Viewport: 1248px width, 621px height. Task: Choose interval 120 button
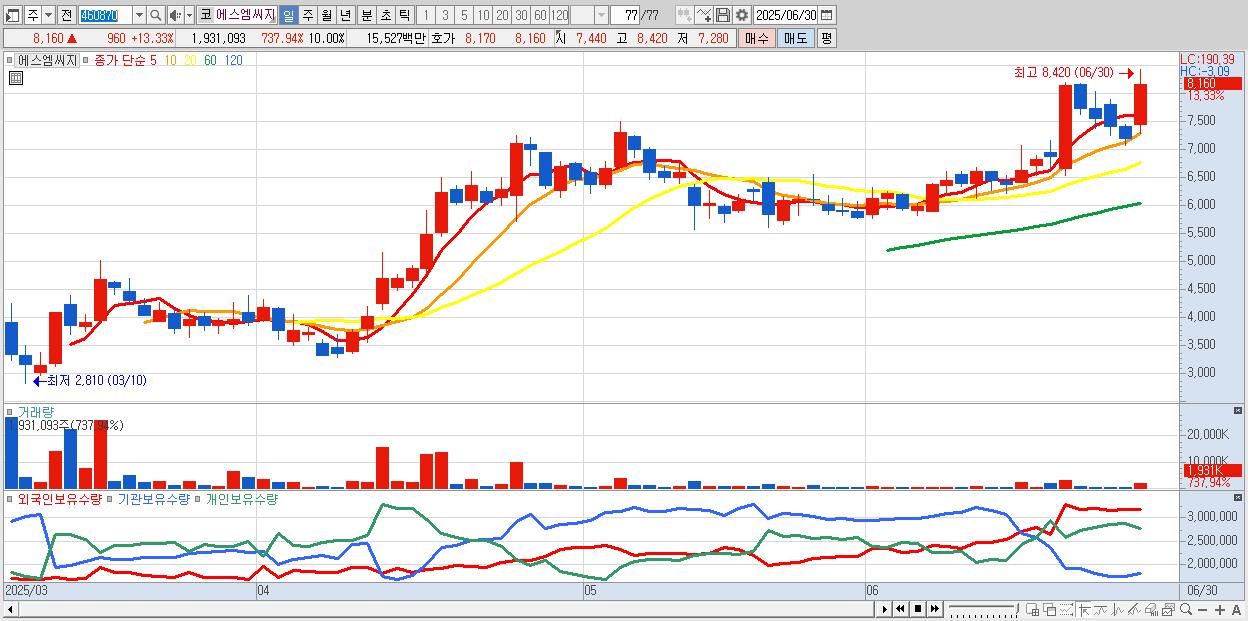point(560,16)
